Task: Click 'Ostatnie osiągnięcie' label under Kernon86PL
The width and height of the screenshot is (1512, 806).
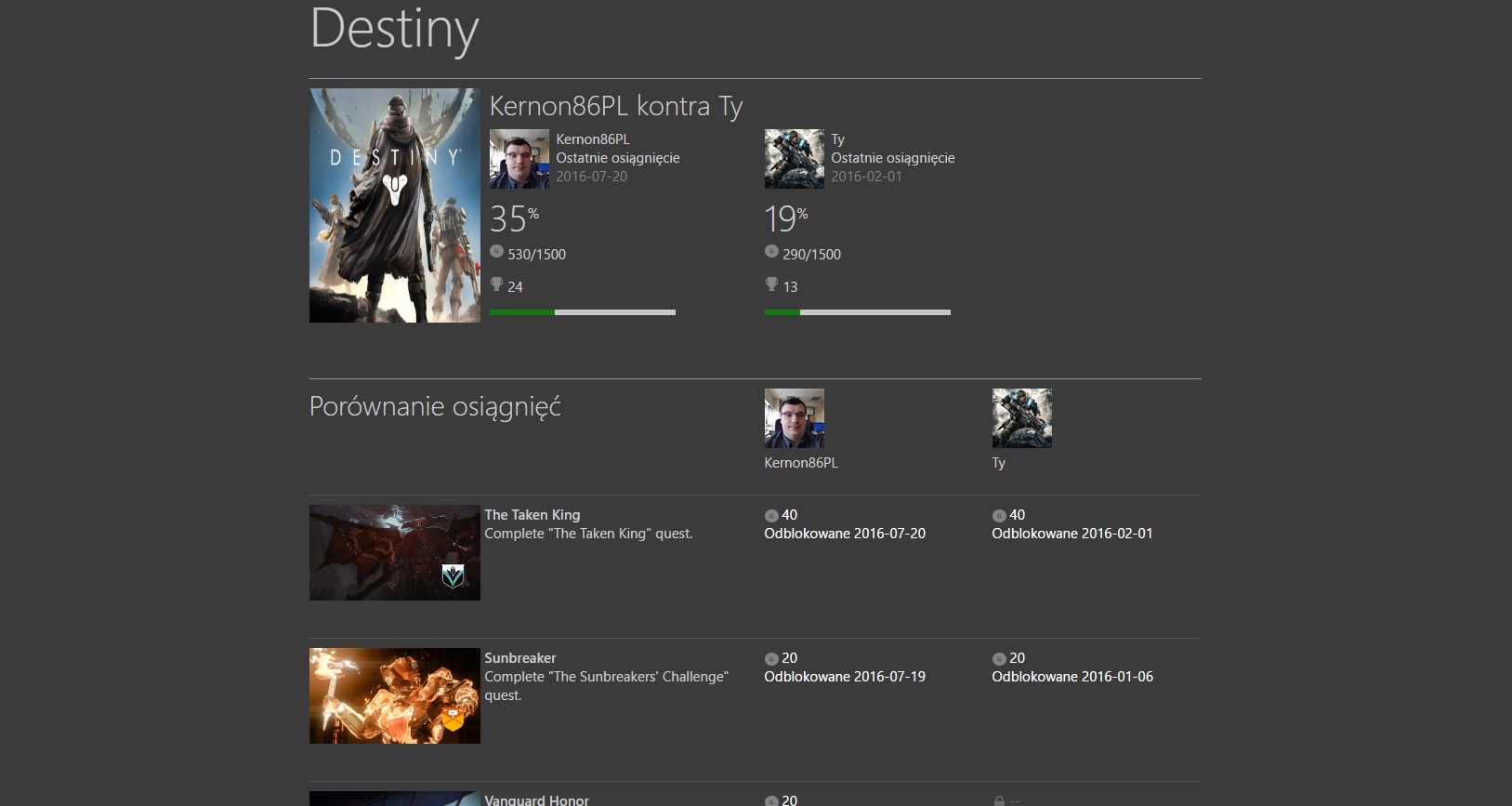Action: click(x=618, y=158)
